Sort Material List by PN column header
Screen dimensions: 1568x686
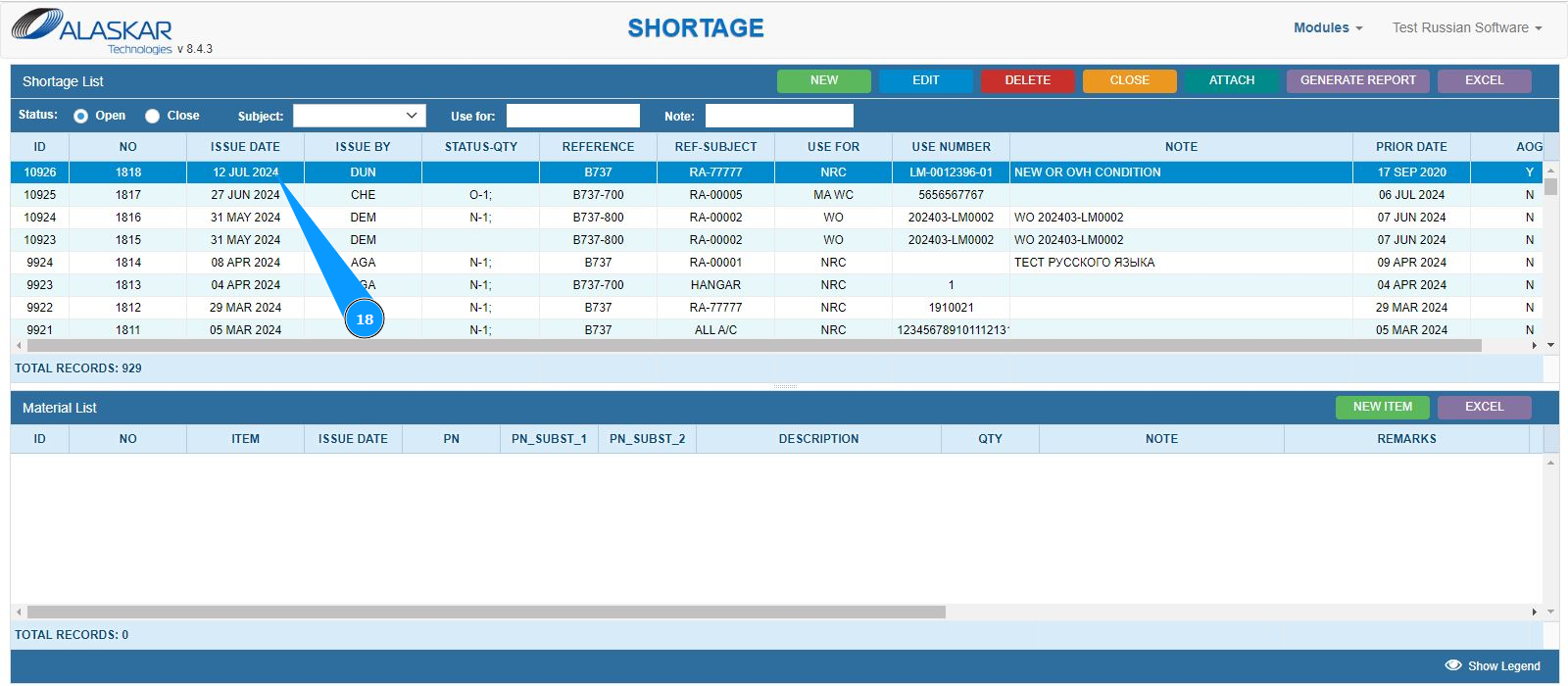point(451,439)
